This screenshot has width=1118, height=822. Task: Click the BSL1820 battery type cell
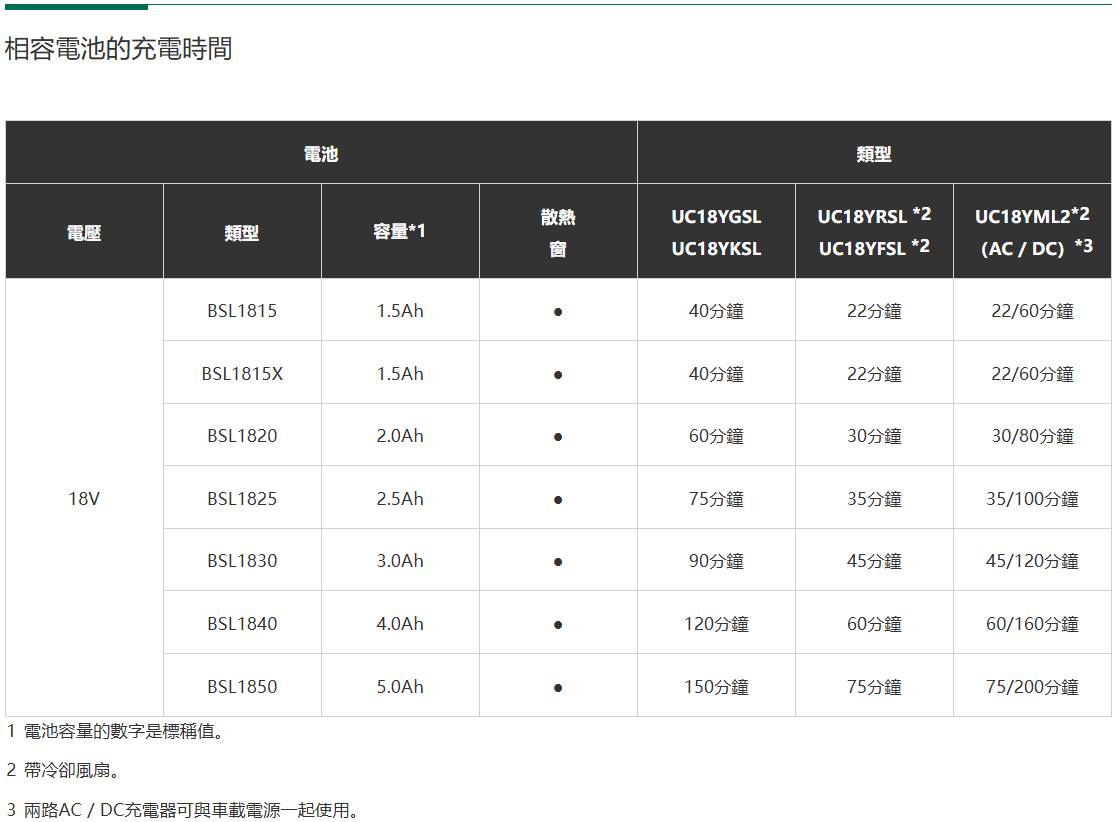point(242,436)
